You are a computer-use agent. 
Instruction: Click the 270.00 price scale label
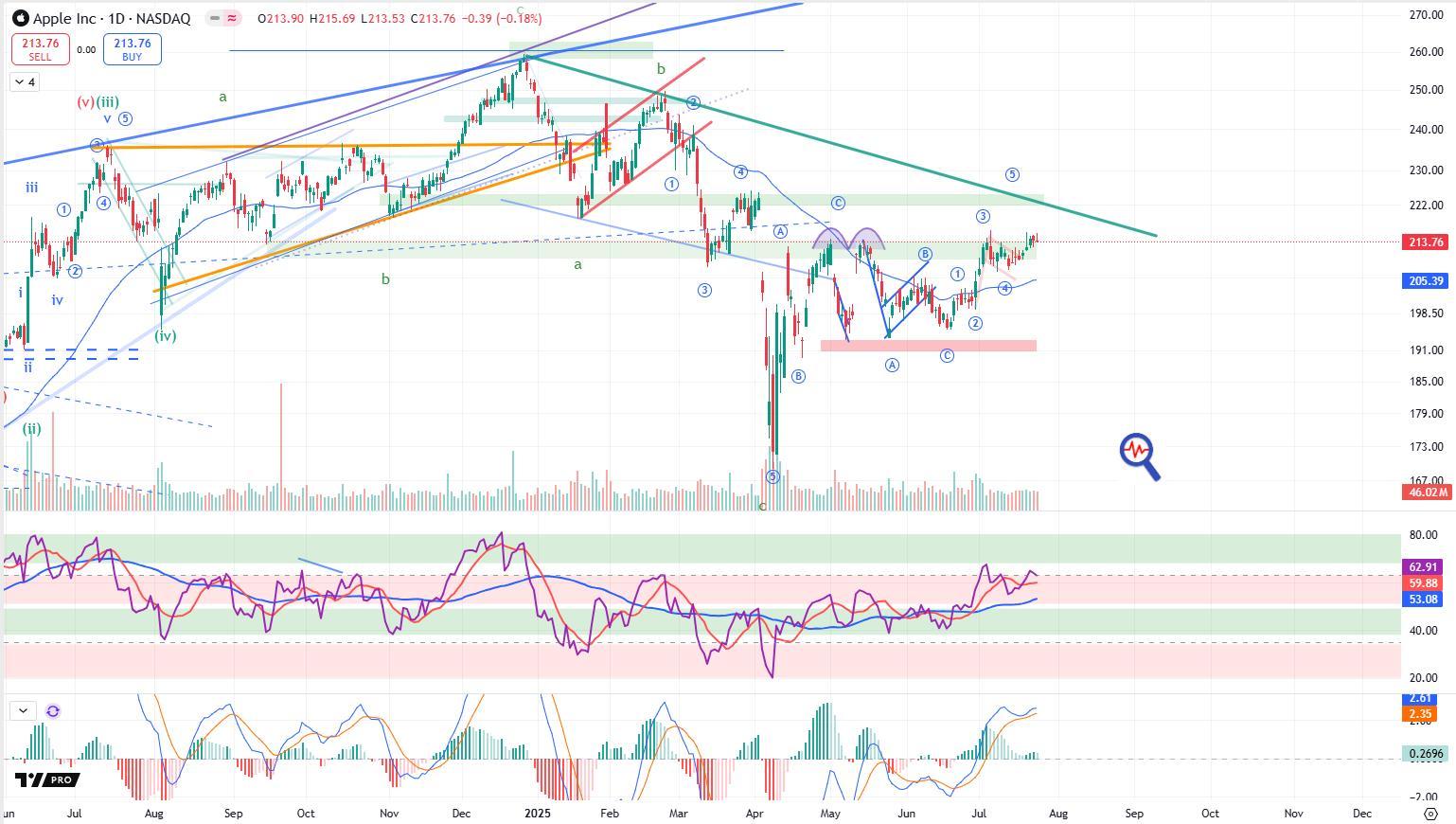[x=1426, y=15]
